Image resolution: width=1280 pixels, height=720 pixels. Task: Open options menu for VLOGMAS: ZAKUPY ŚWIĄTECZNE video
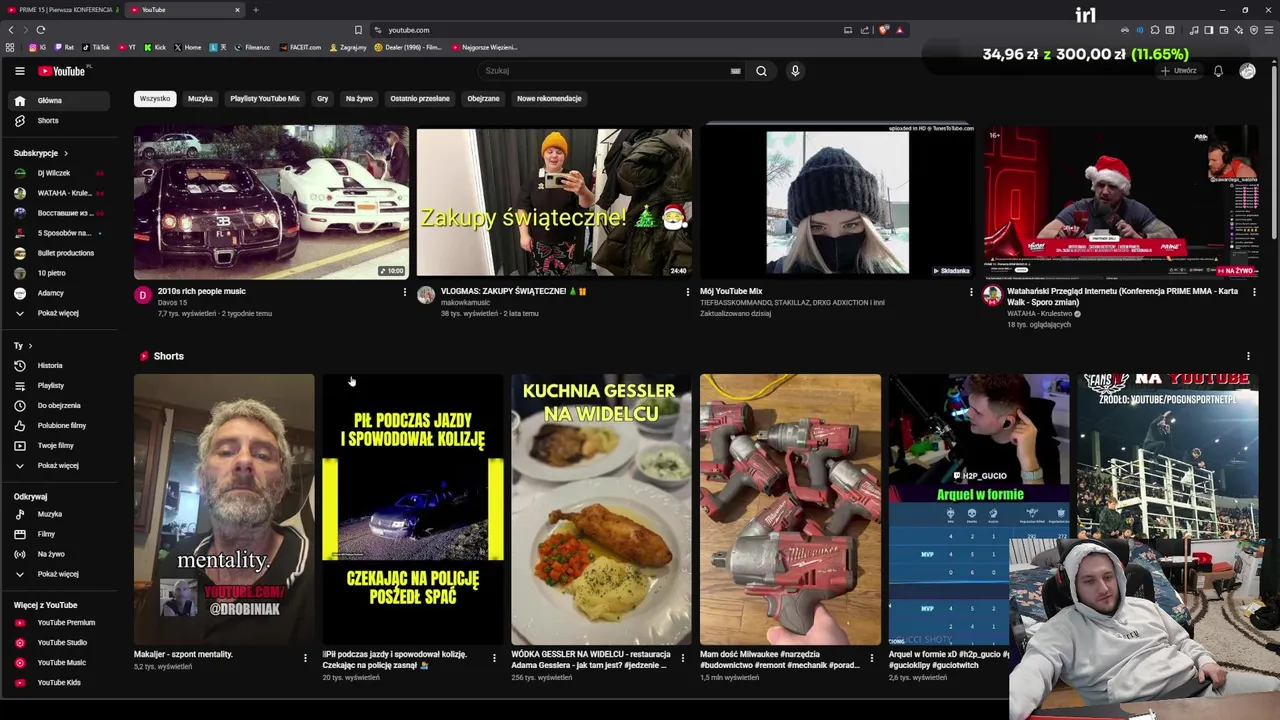[x=687, y=292]
